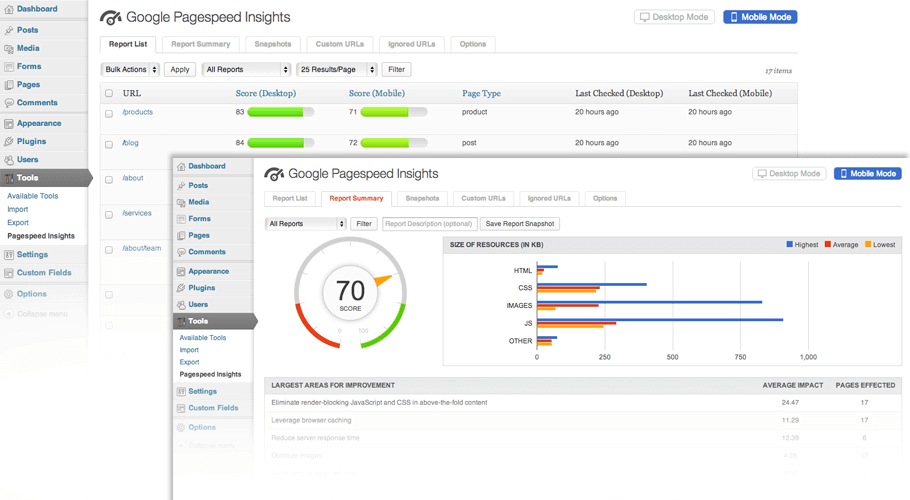Open 25 Results/Page dropdown
This screenshot has height=500, width=910.
[337, 70]
